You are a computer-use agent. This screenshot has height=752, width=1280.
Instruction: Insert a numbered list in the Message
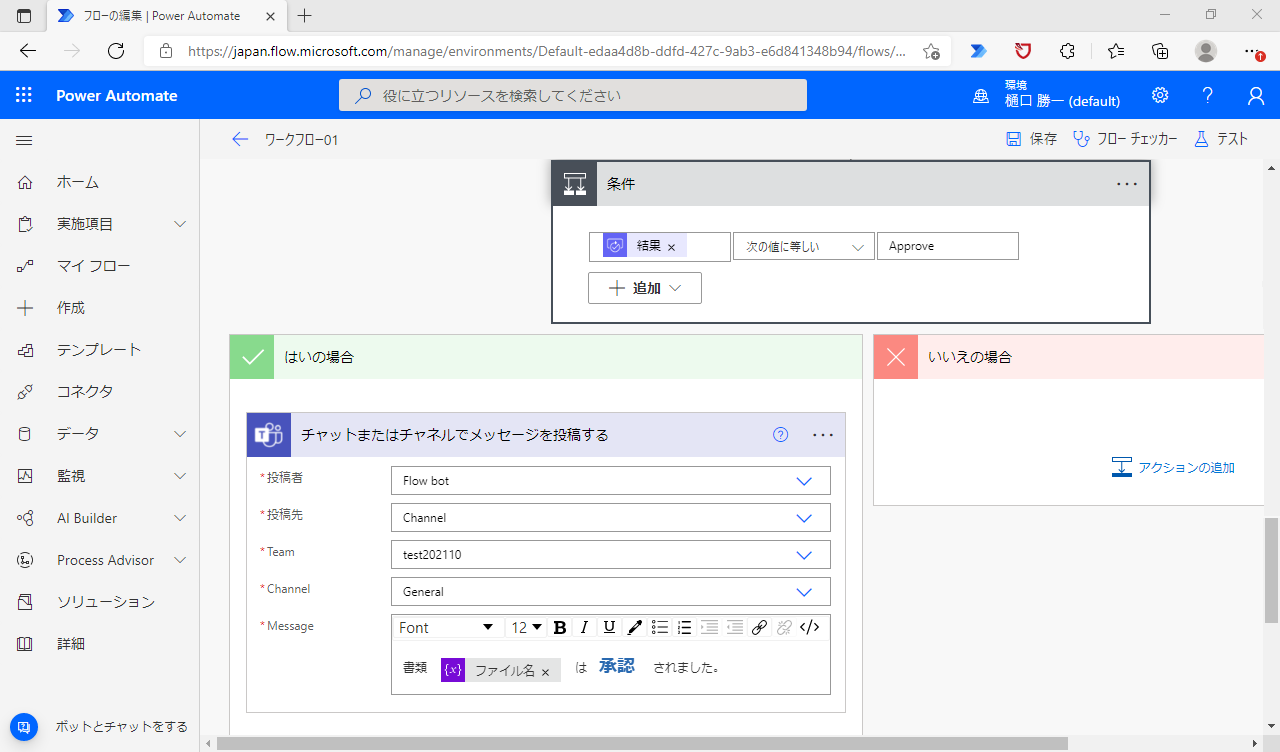click(685, 627)
